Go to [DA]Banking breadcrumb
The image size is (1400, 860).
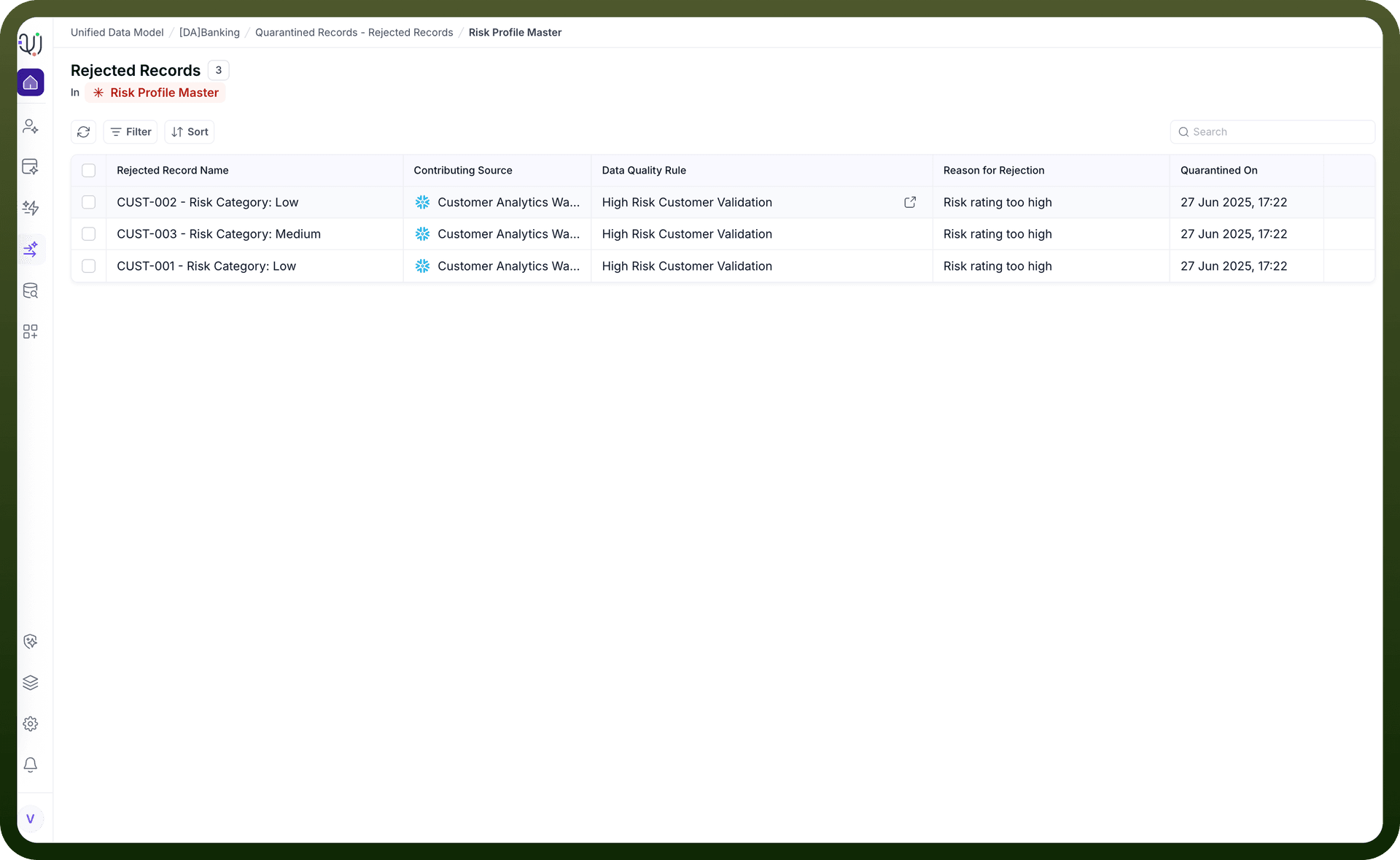click(209, 33)
